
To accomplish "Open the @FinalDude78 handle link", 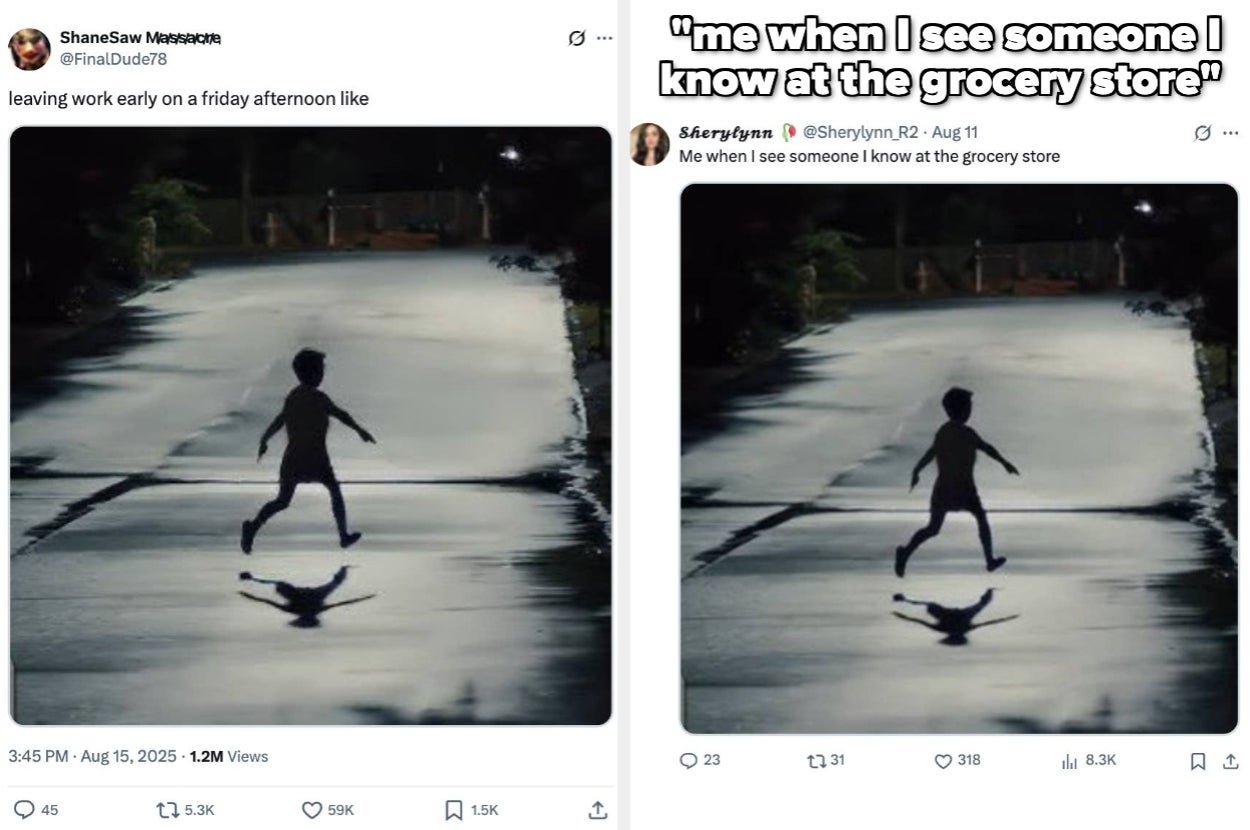I will pyautogui.click(x=113, y=59).
